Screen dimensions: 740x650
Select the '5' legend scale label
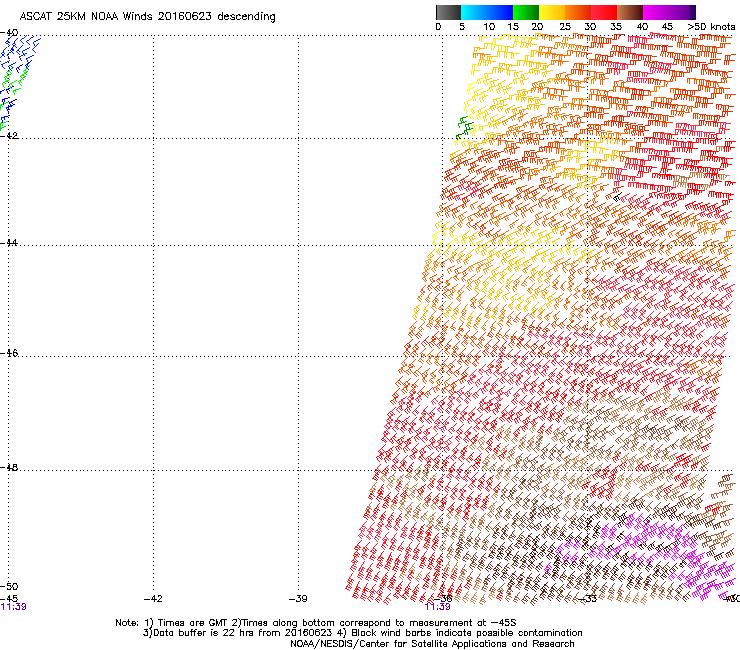pyautogui.click(x=462, y=27)
